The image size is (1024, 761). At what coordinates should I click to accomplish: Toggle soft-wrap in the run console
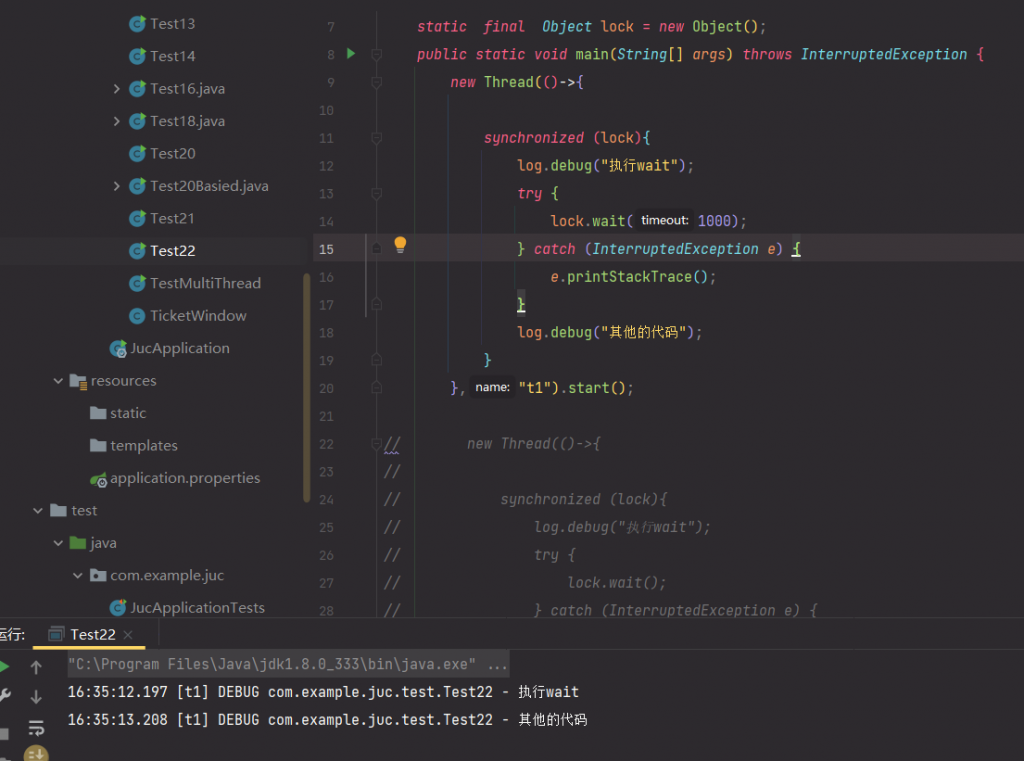tap(36, 727)
